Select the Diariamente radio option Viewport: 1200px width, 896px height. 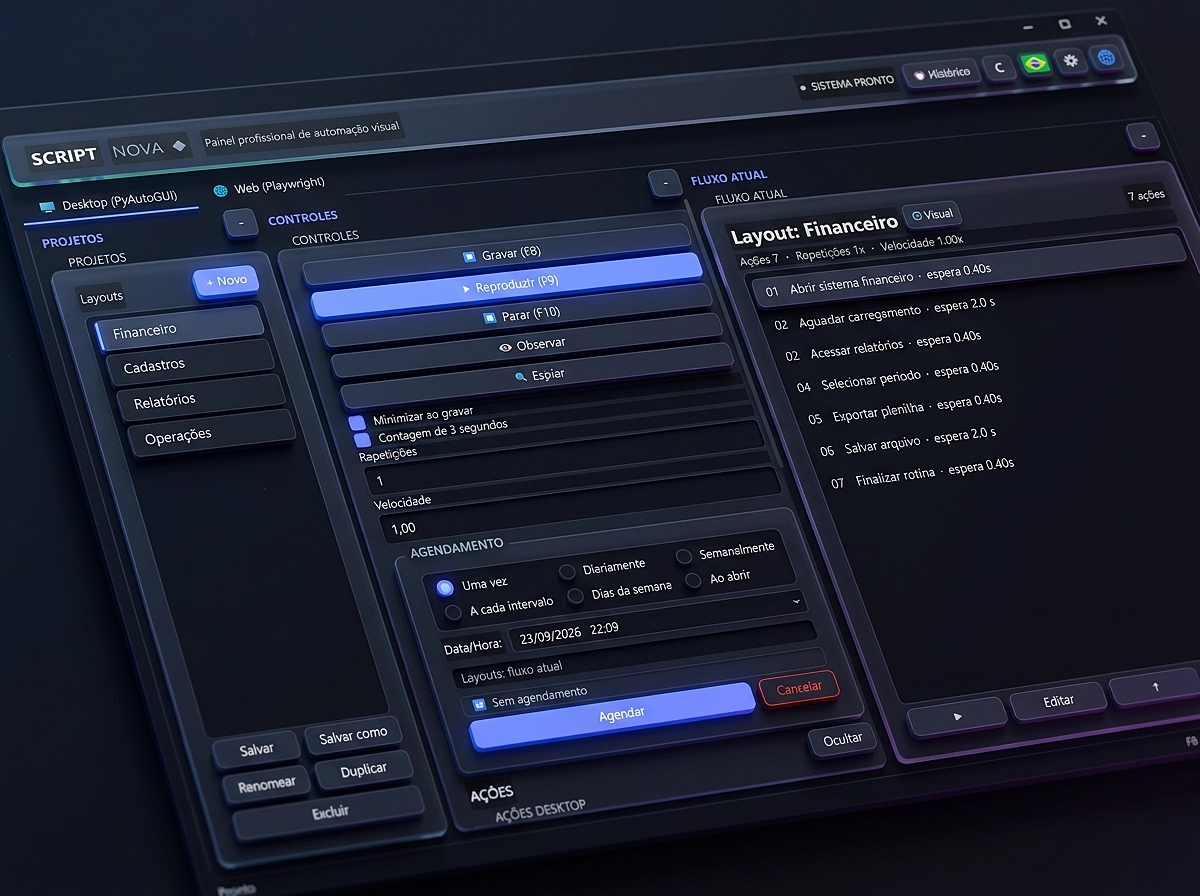pyautogui.click(x=567, y=571)
